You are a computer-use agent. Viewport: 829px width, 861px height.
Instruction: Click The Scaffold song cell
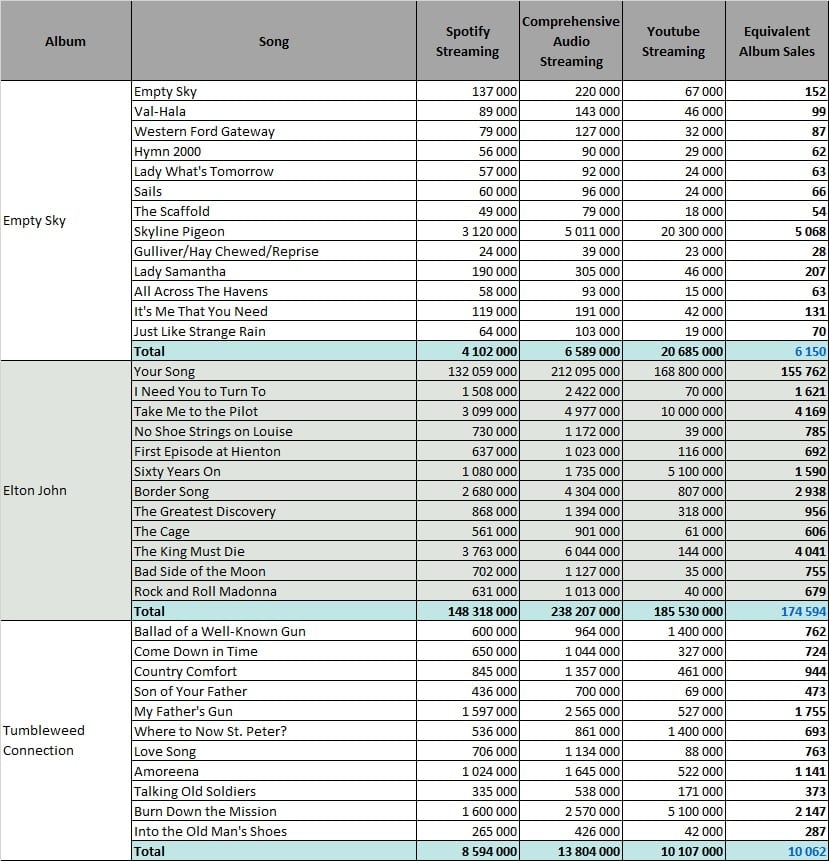coord(273,211)
